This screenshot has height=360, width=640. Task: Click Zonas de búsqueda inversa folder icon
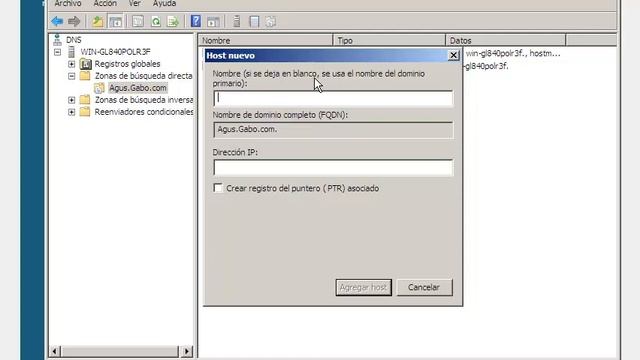coord(85,100)
